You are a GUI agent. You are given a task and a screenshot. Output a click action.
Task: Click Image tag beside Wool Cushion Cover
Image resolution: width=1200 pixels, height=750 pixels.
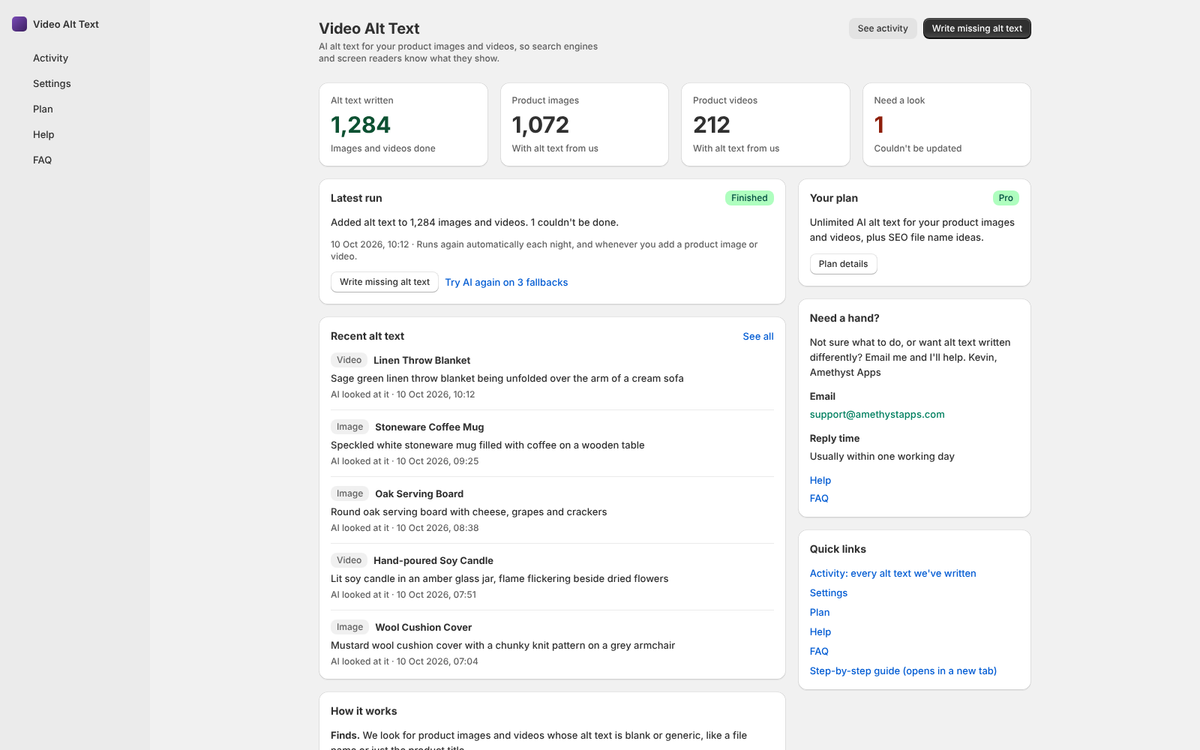click(x=350, y=628)
